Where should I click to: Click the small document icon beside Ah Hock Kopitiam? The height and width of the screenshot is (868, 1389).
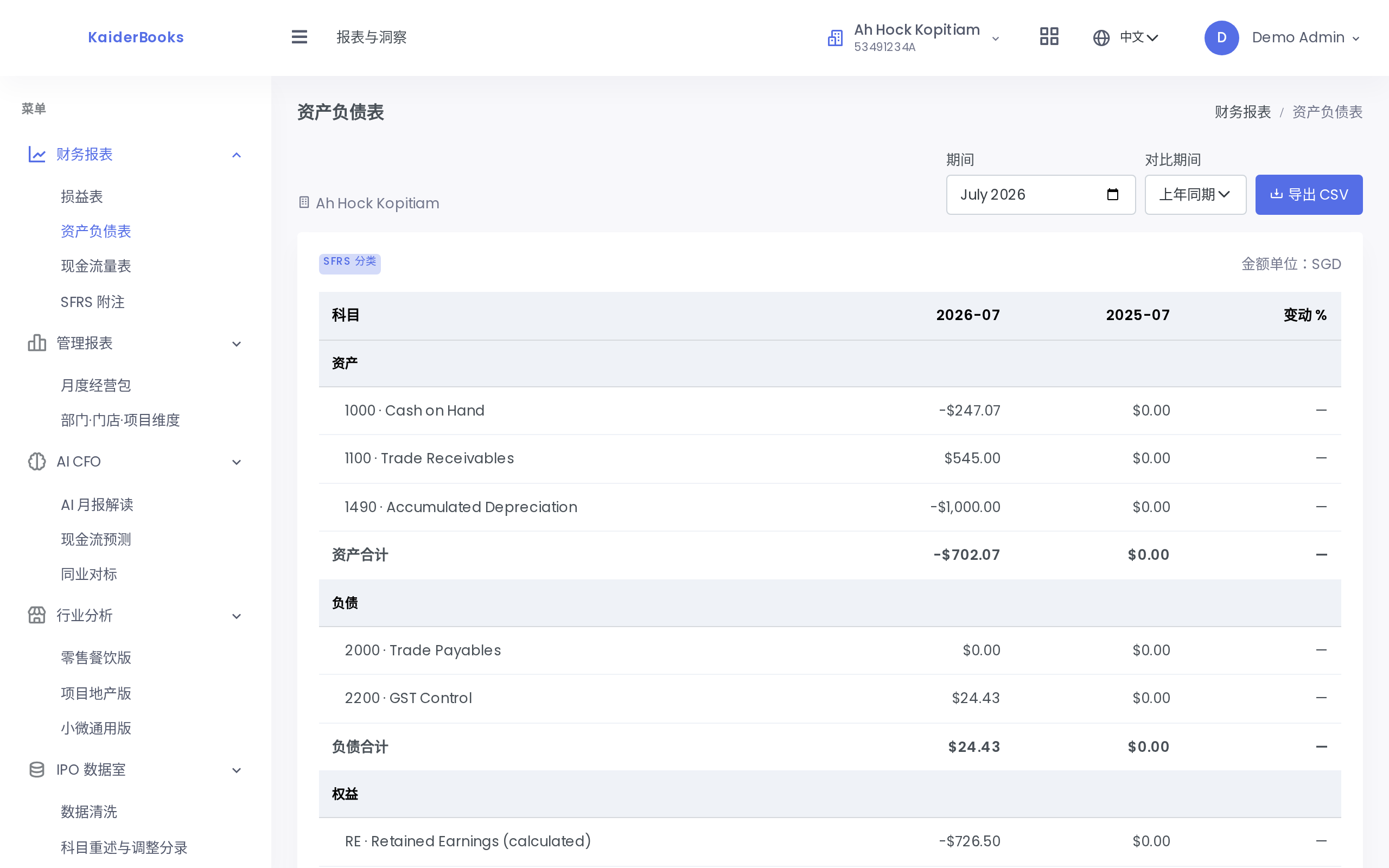304,203
